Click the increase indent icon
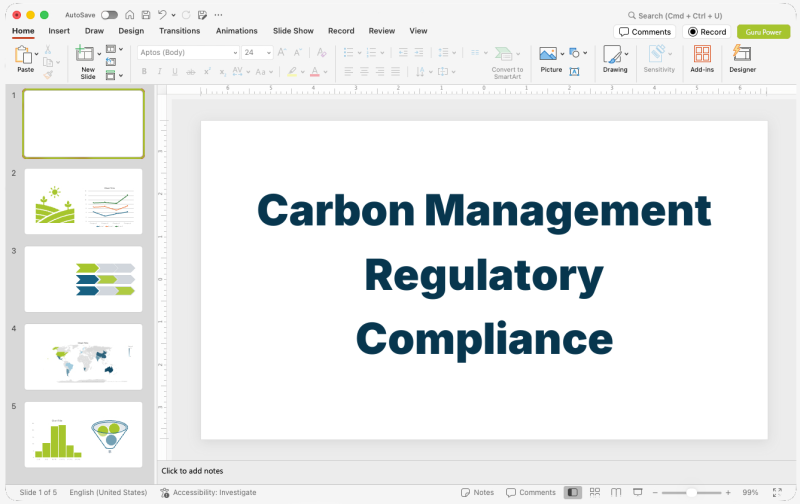This screenshot has width=800, height=504. 419,52
